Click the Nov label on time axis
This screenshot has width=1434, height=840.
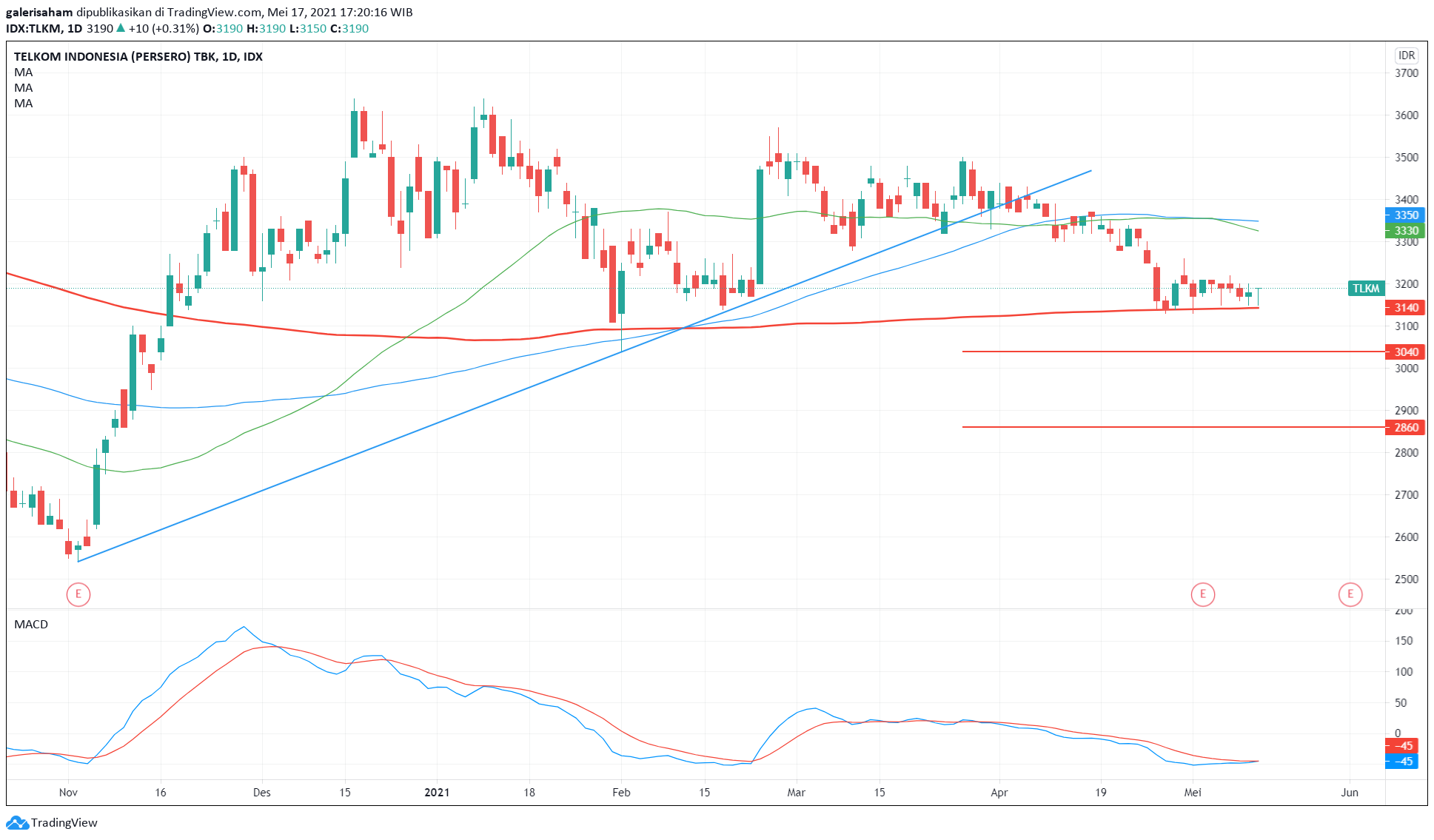click(x=68, y=793)
